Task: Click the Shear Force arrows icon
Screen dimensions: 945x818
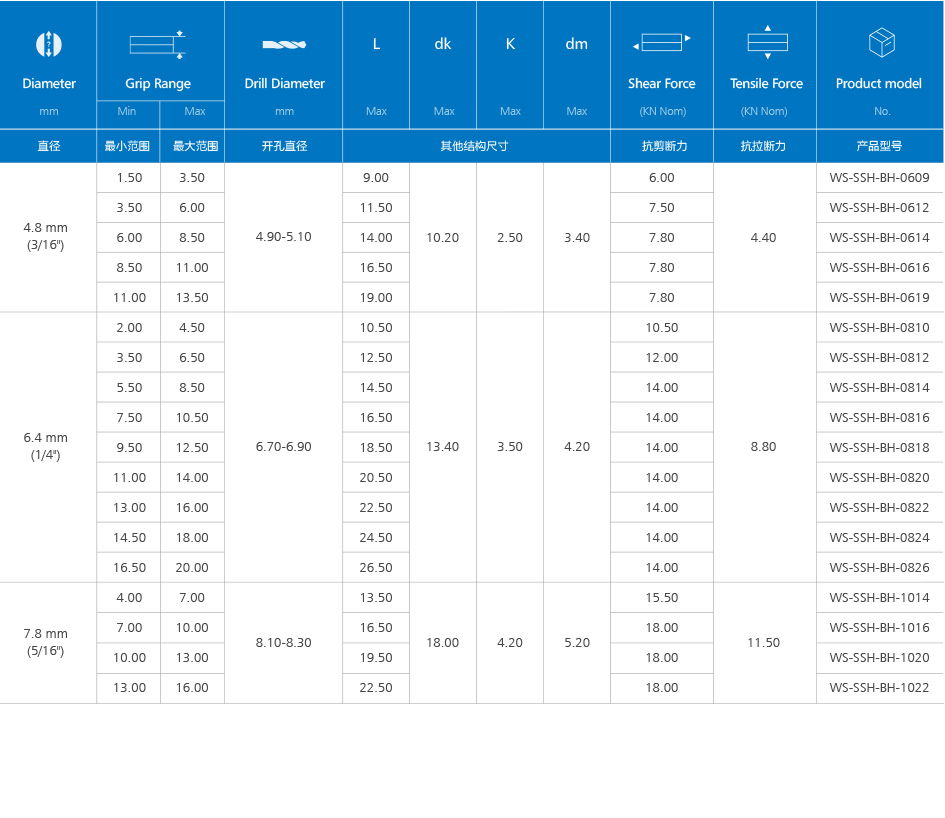Action: [x=661, y=43]
